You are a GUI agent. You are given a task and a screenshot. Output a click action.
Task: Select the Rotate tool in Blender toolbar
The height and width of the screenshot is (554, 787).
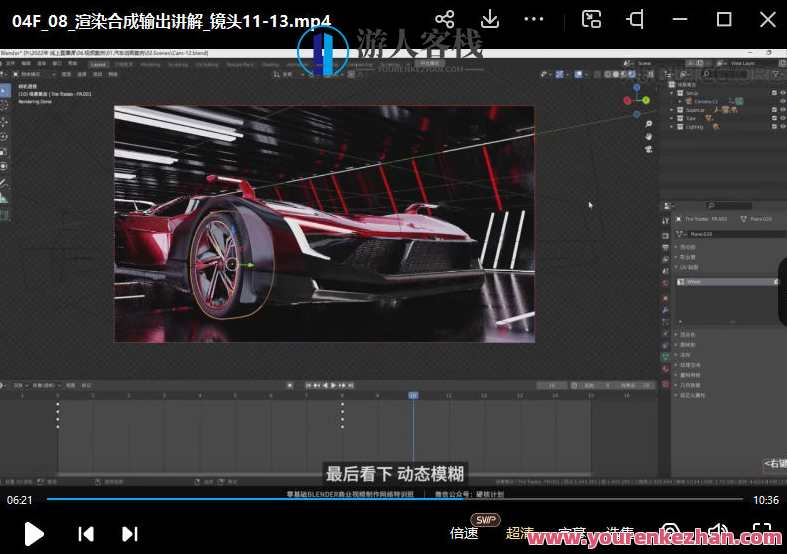(x=5, y=136)
